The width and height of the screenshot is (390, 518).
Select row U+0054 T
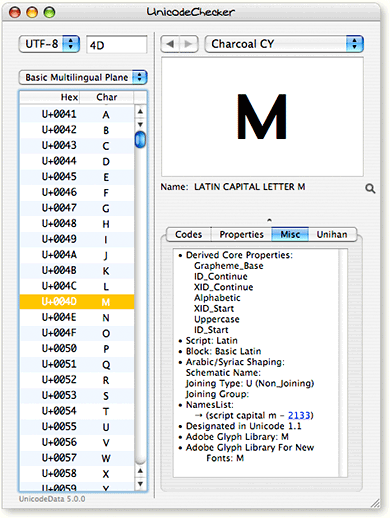77,411
